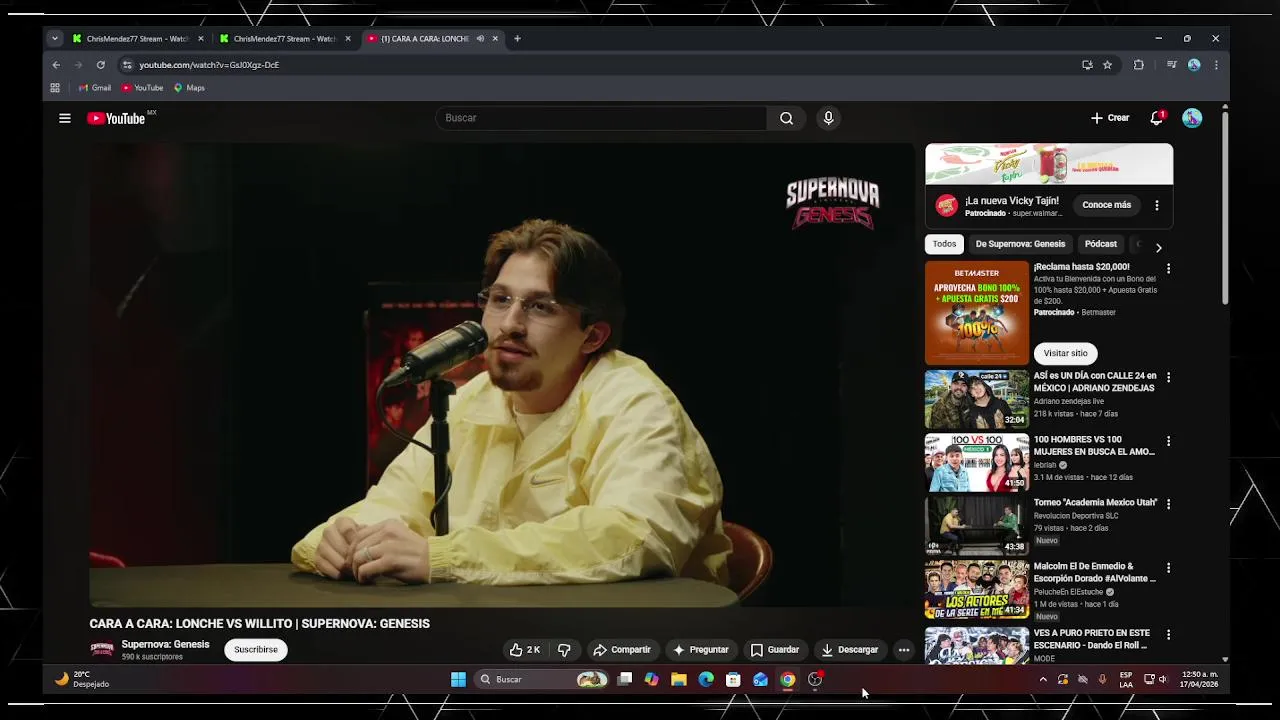This screenshot has width=1280, height=720.
Task: Click Windows taskbar Buscar search box
Action: pyautogui.click(x=542, y=679)
